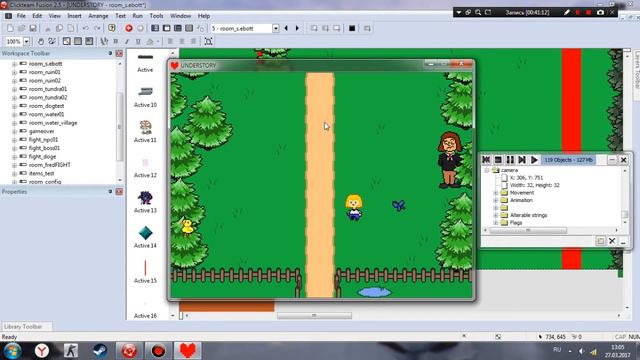
Task: Click the zoom-to-fit icon in the second toolbar
Action: click(x=208, y=41)
